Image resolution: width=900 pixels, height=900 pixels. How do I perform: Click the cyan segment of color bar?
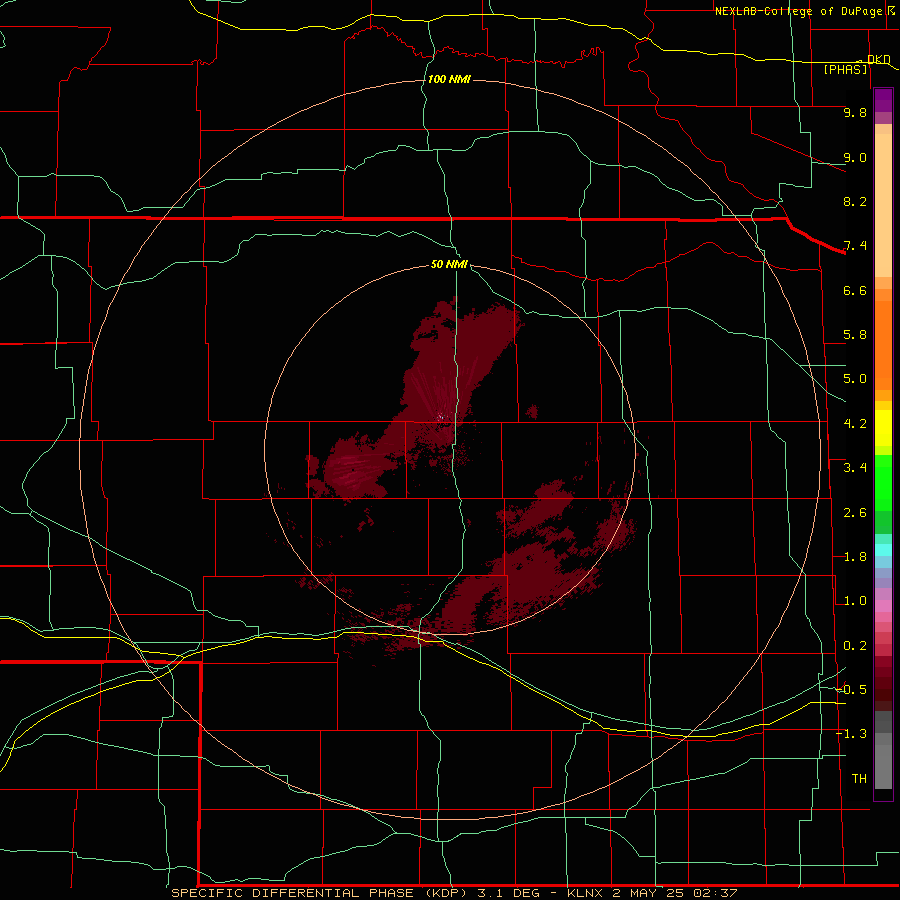click(883, 550)
